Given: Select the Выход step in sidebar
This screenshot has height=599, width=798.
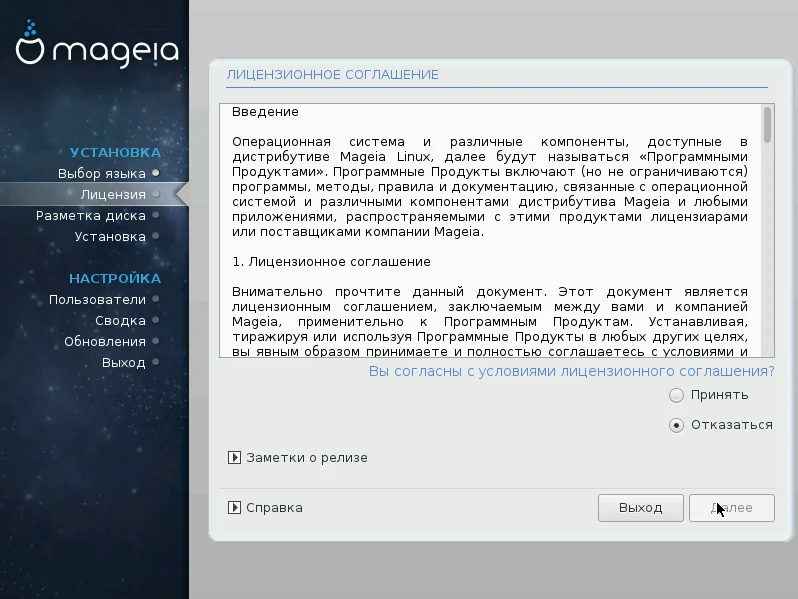Looking at the screenshot, I should pyautogui.click(x=124, y=363).
